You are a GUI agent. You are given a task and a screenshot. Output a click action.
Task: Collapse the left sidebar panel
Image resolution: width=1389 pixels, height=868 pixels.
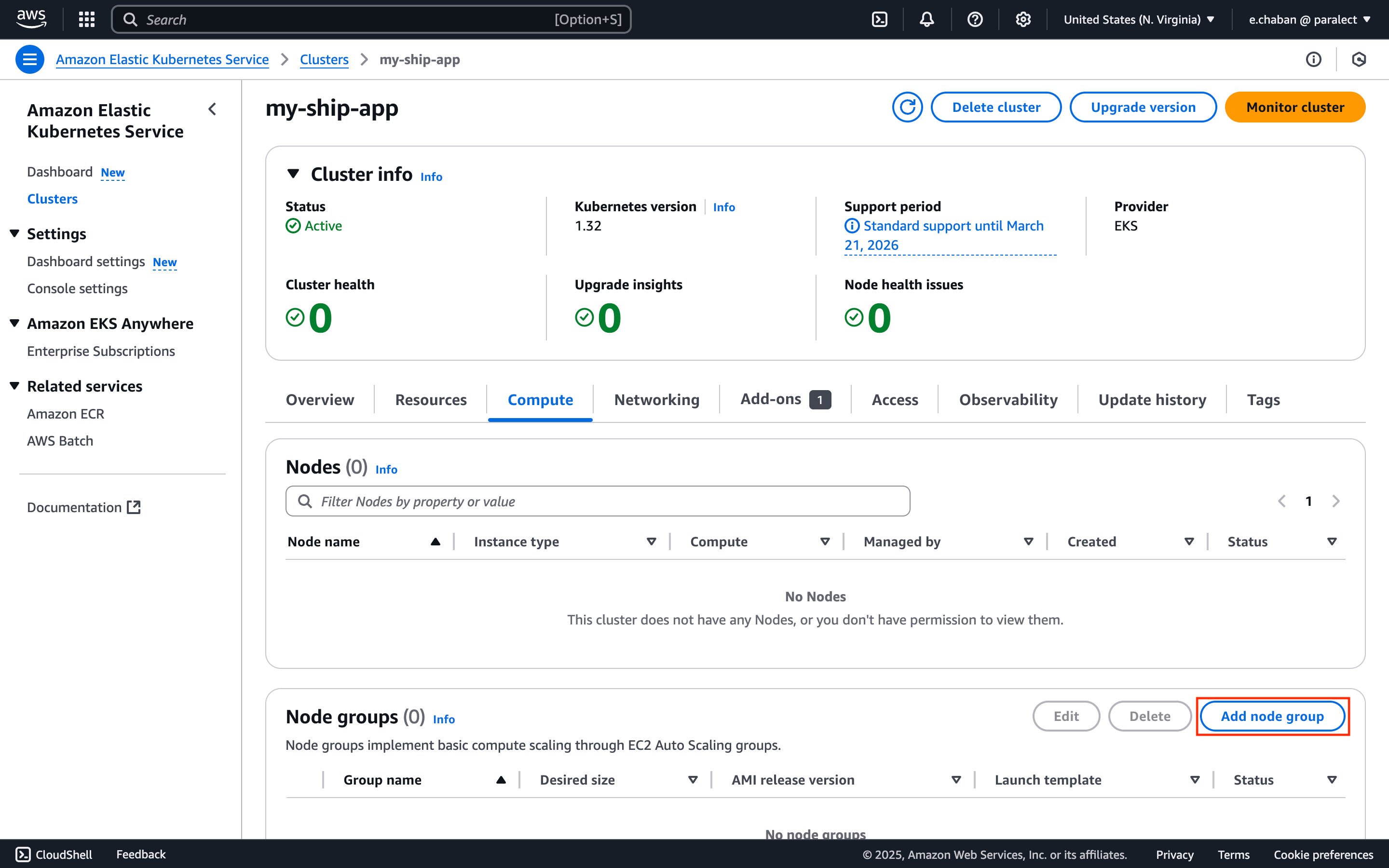coord(212,109)
